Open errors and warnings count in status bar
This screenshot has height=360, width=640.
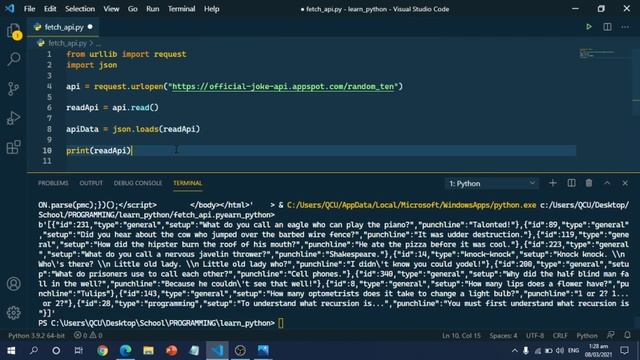tap(88, 336)
